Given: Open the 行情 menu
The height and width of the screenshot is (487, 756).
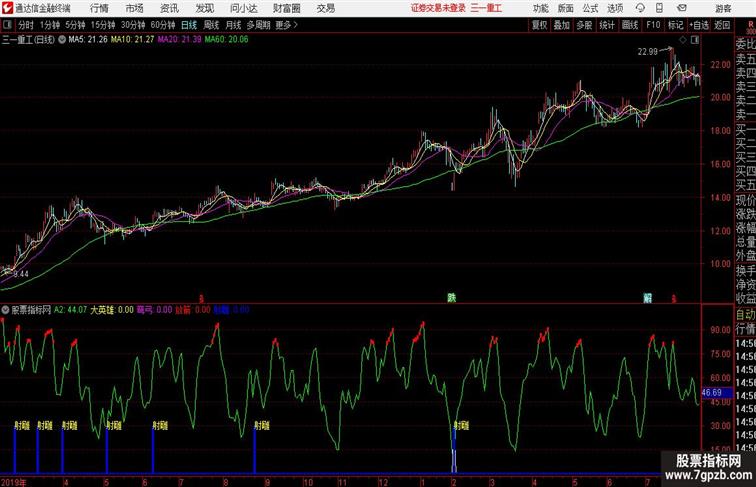Looking at the screenshot, I should click(99, 8).
